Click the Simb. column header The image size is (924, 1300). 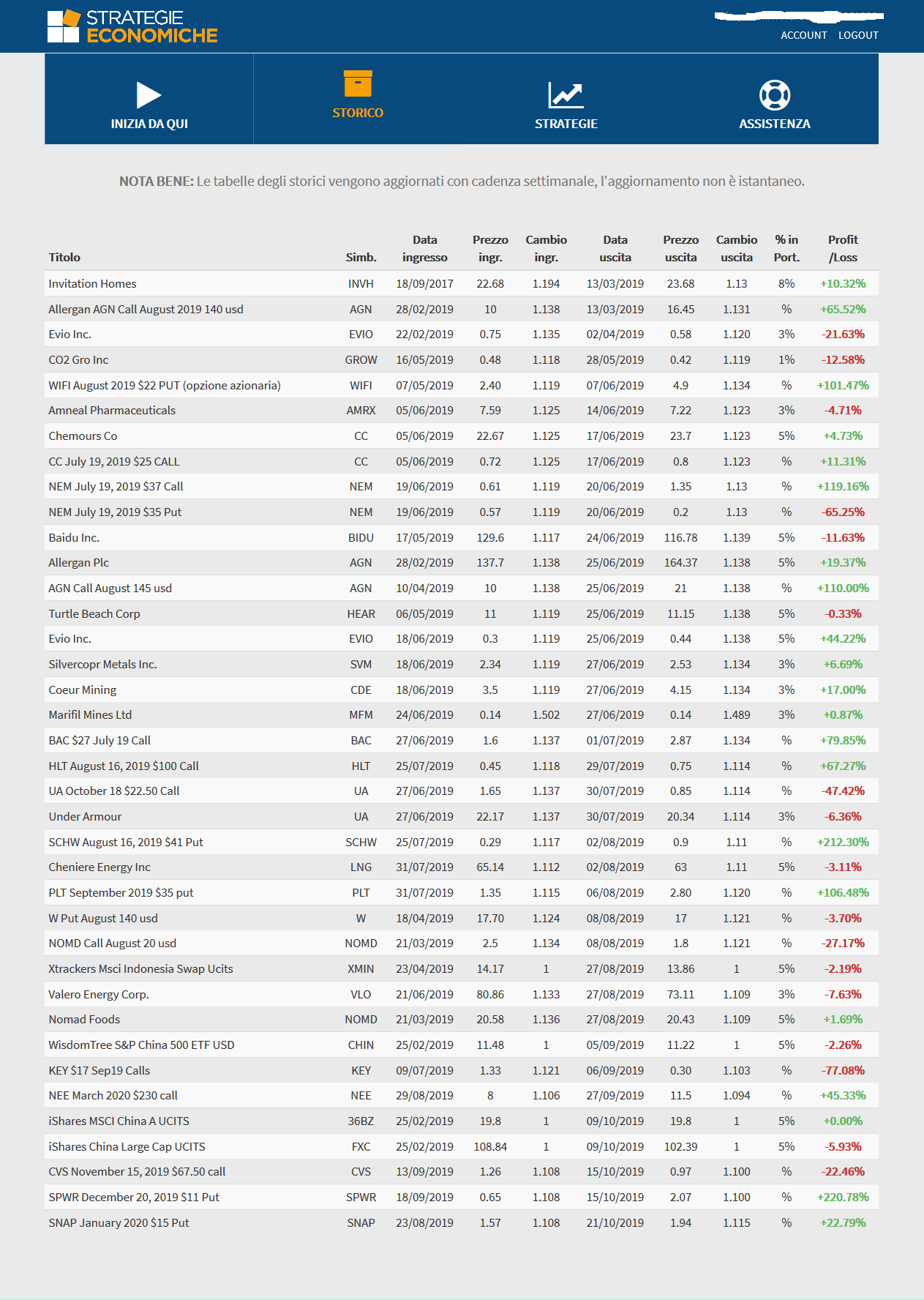pos(361,257)
